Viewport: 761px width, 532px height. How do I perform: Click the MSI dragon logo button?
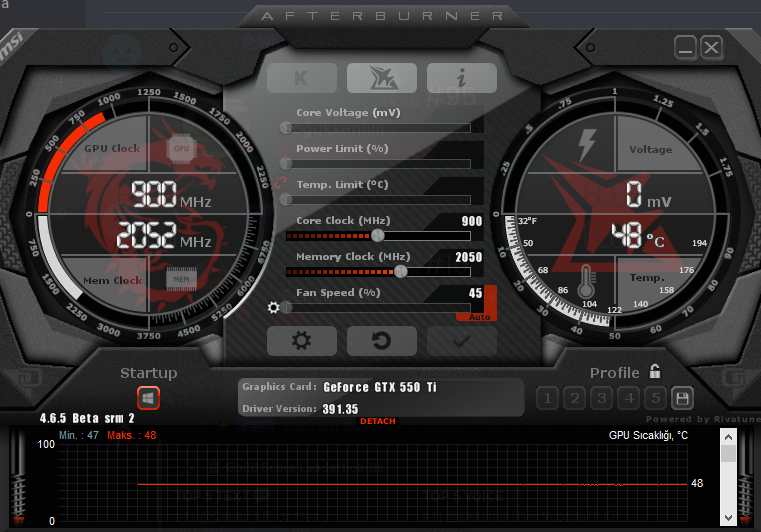[x=381, y=78]
